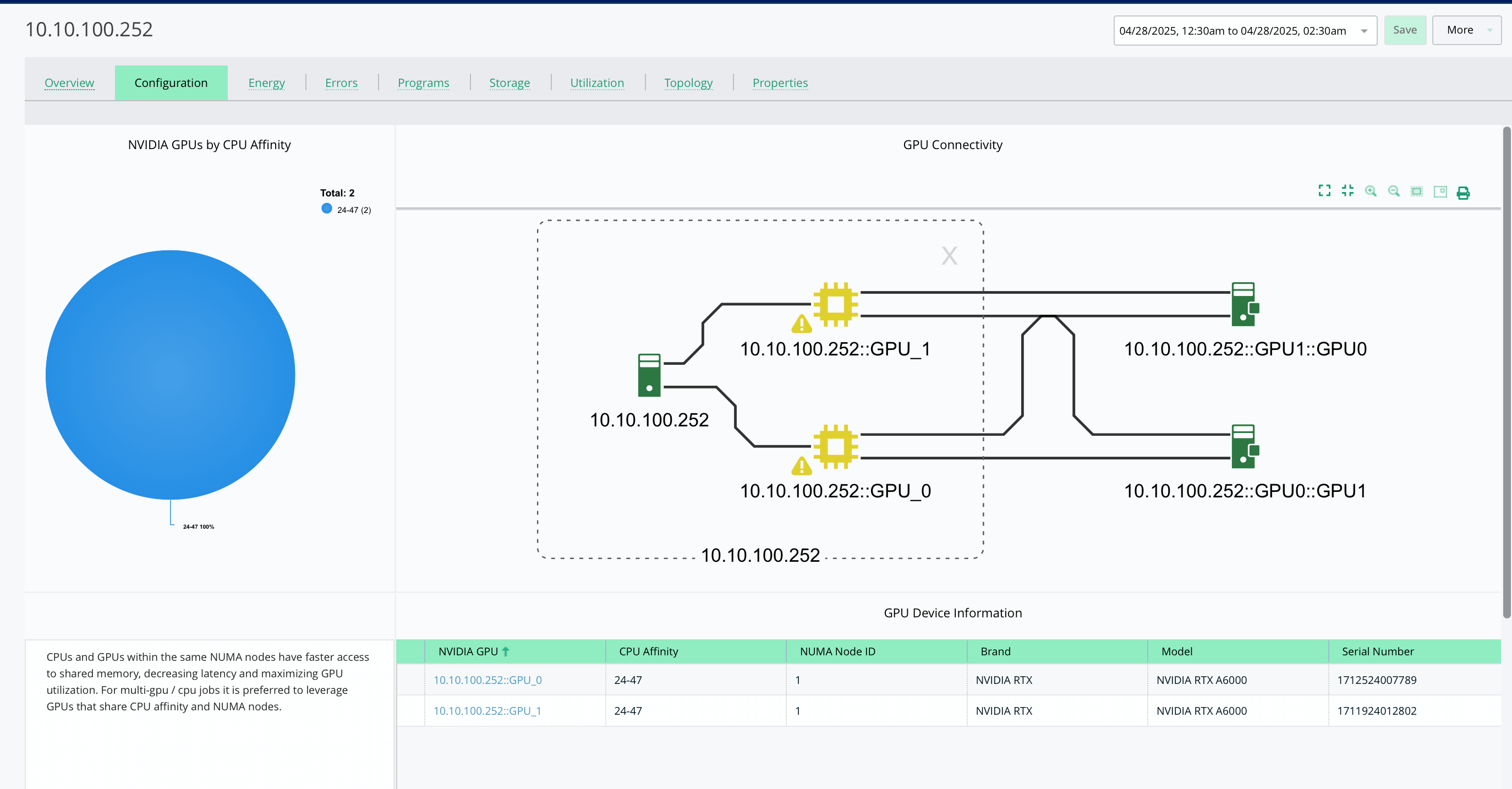Open the Overview tab
The image size is (1512, 789).
pyautogui.click(x=69, y=83)
